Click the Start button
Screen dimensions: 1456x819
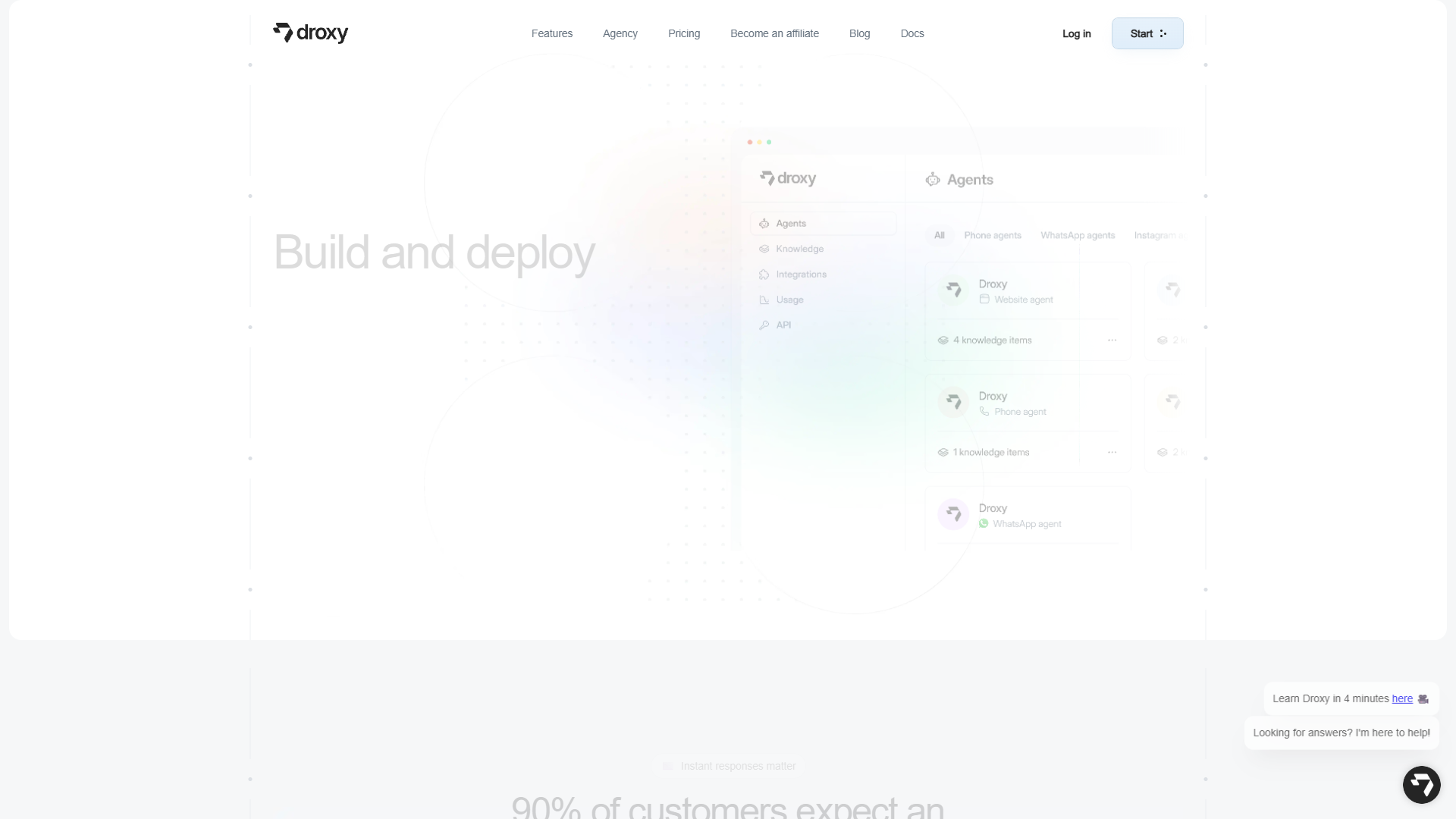click(x=1147, y=33)
